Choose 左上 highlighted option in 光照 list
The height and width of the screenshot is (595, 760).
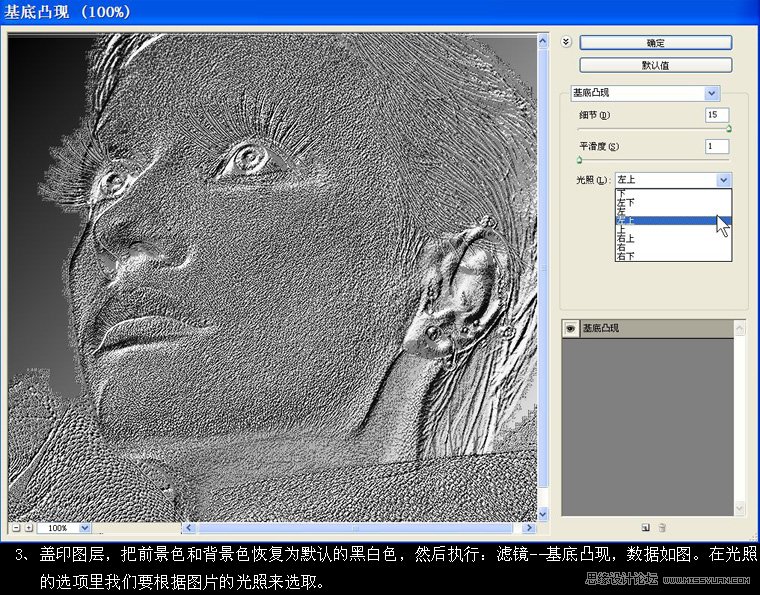(673, 220)
